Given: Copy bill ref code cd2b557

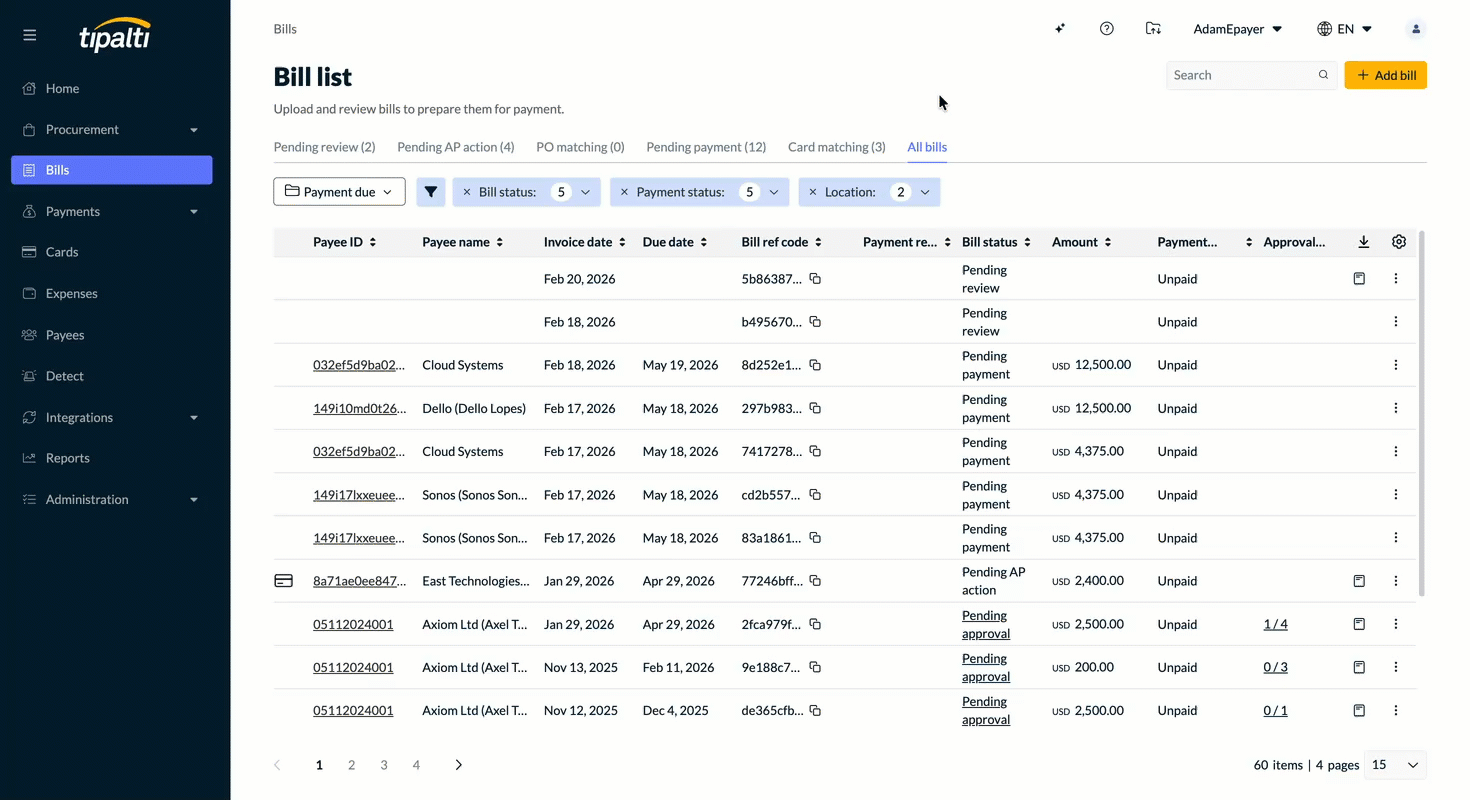Looking at the screenshot, I should 815,495.
